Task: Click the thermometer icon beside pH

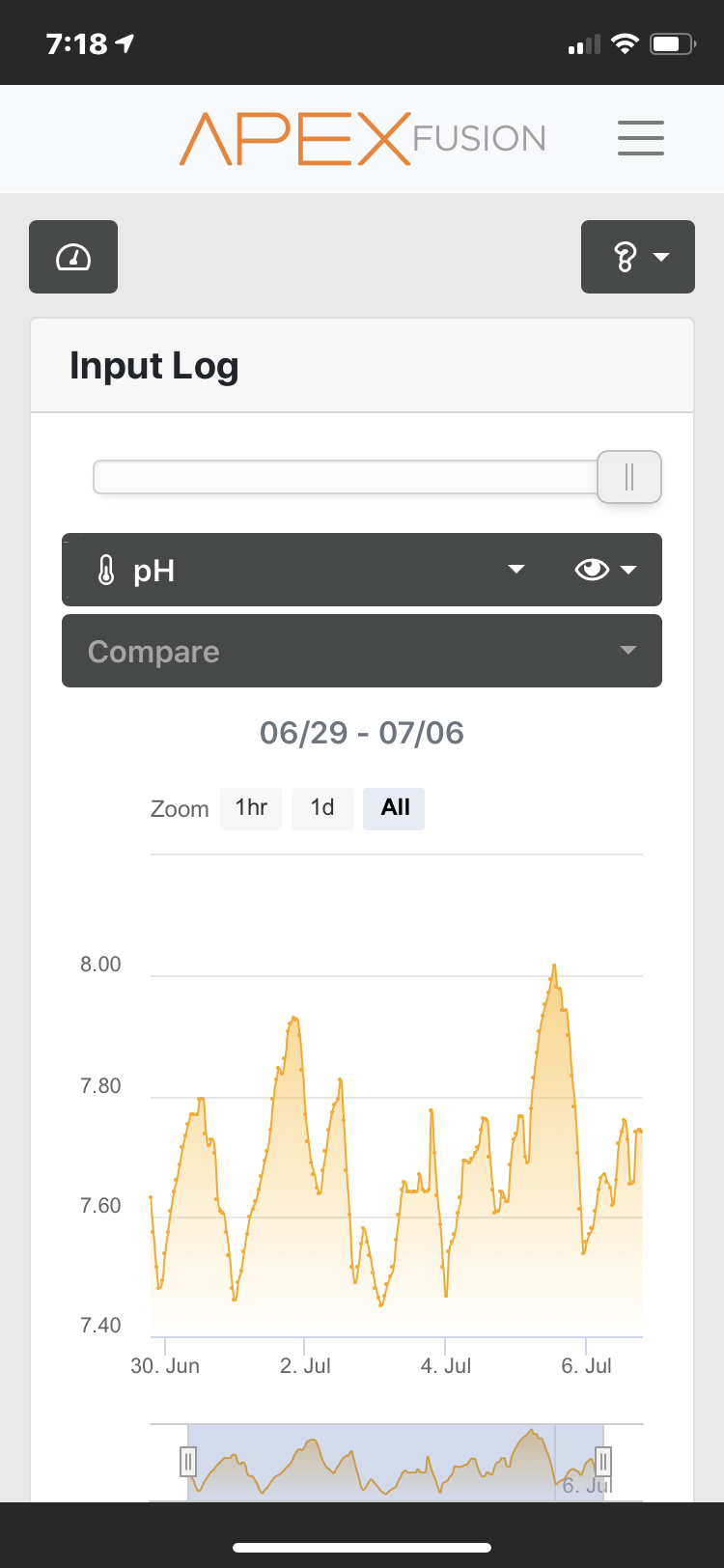Action: (x=106, y=571)
